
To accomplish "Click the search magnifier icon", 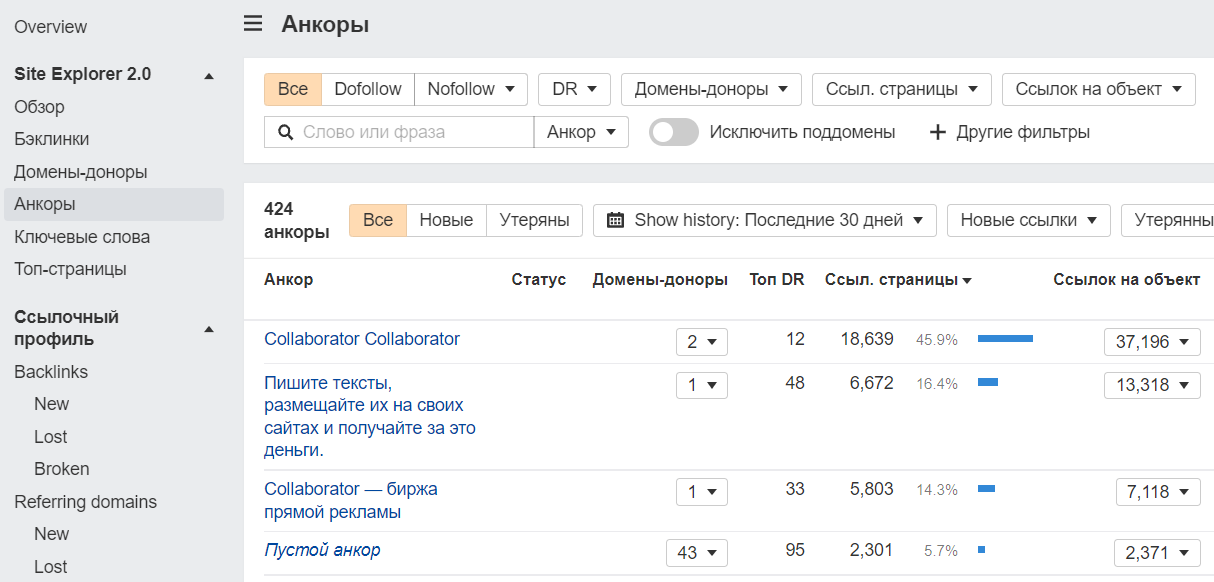I will [285, 132].
